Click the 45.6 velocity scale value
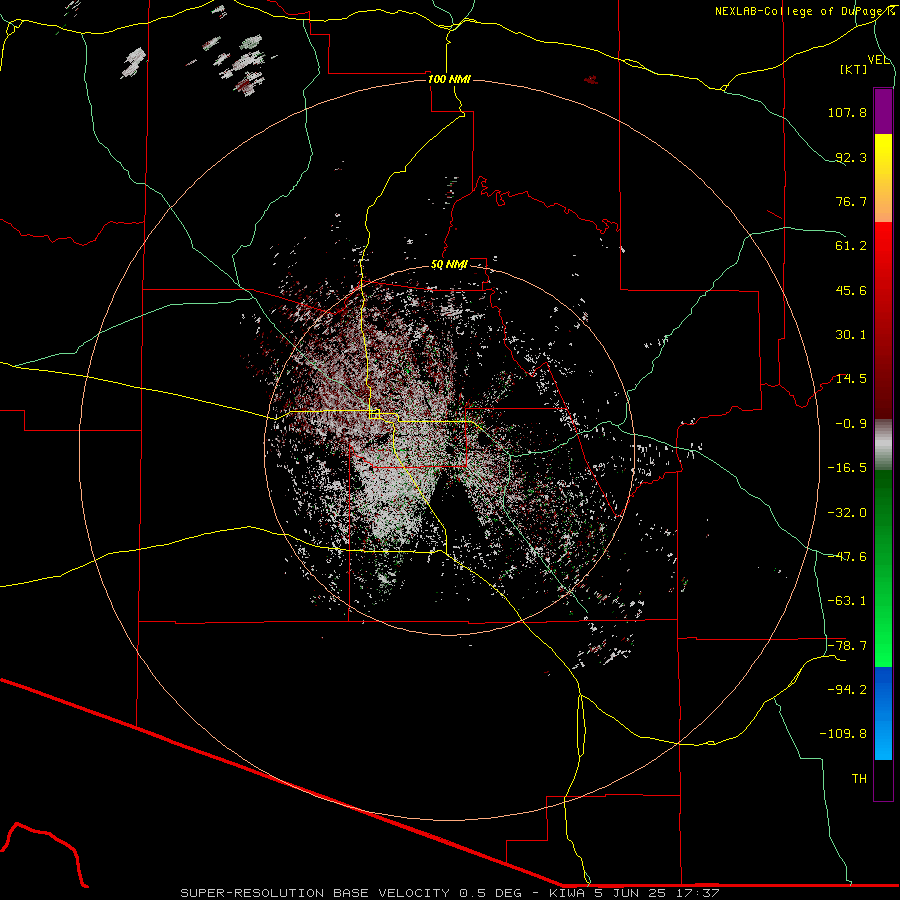The height and width of the screenshot is (900, 900). tap(851, 290)
